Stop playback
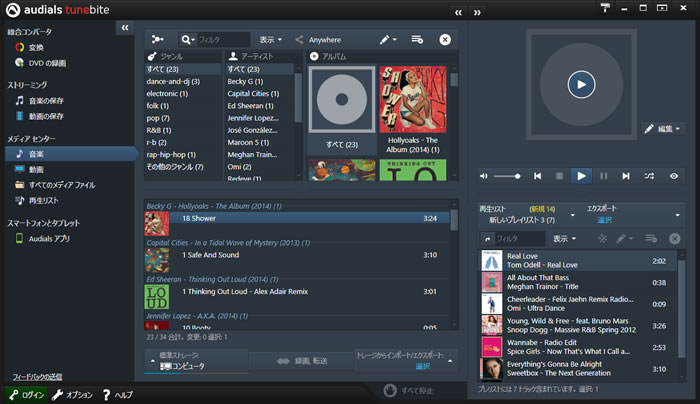700x404 pixels. click(x=559, y=176)
